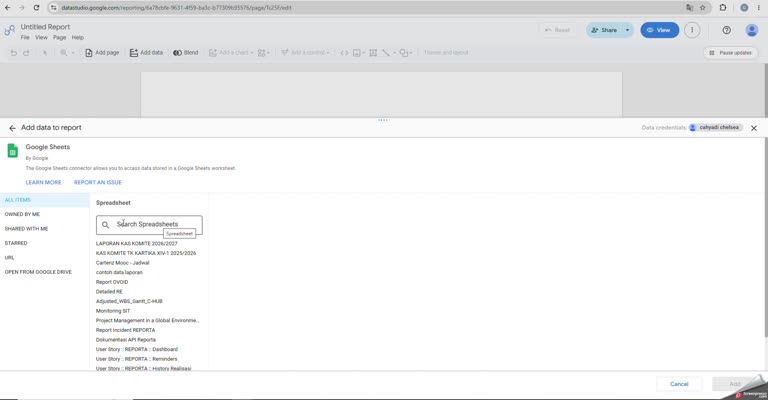
Task: Click the Redo arrow in the toolbar
Action: point(26,53)
